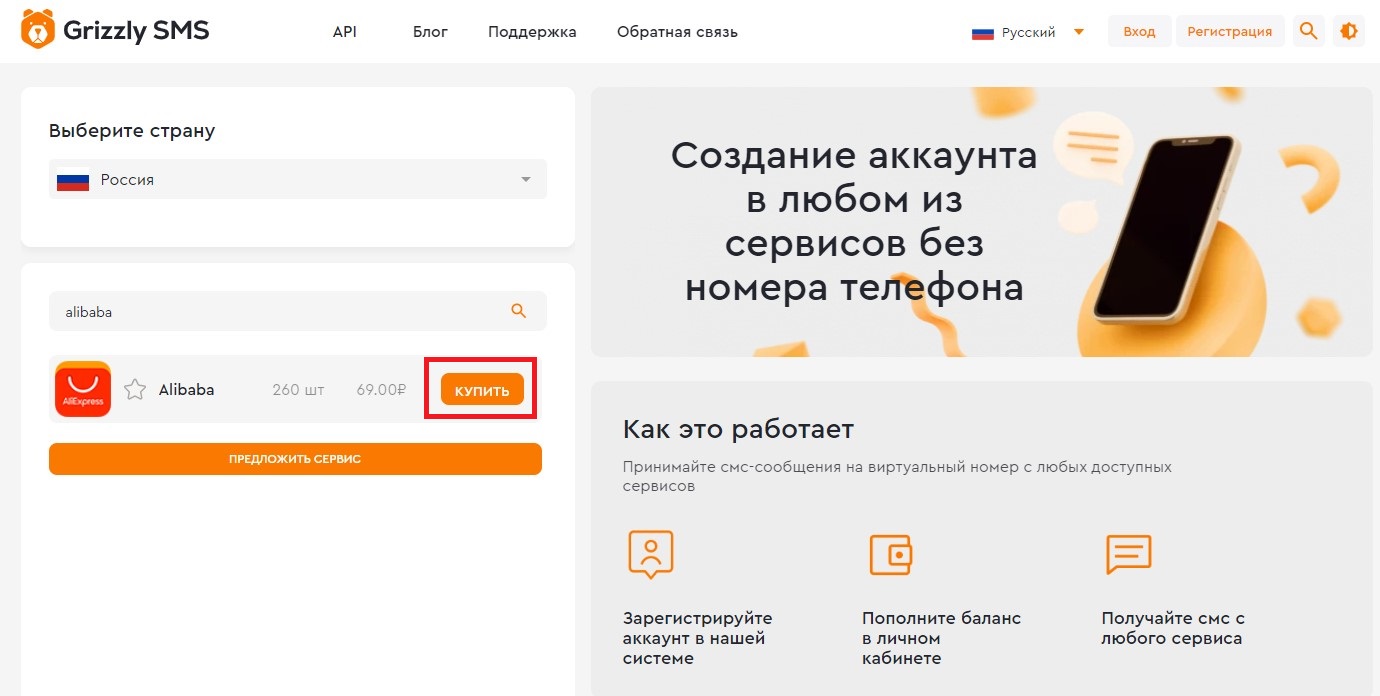Click the Выберите страну heading
This screenshot has height=696, width=1380.
coord(132,131)
